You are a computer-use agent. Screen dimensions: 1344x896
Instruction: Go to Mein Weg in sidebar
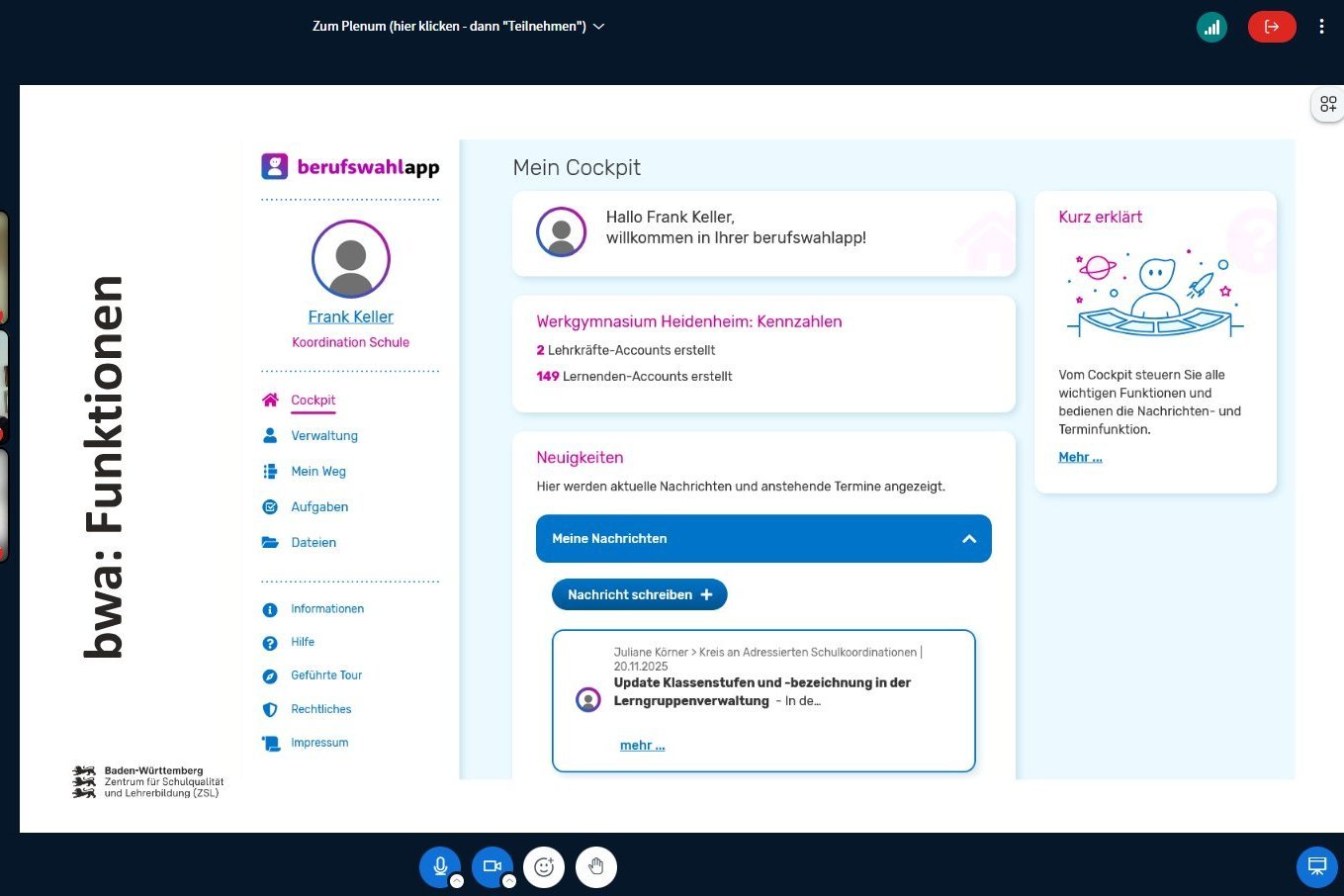[318, 472]
